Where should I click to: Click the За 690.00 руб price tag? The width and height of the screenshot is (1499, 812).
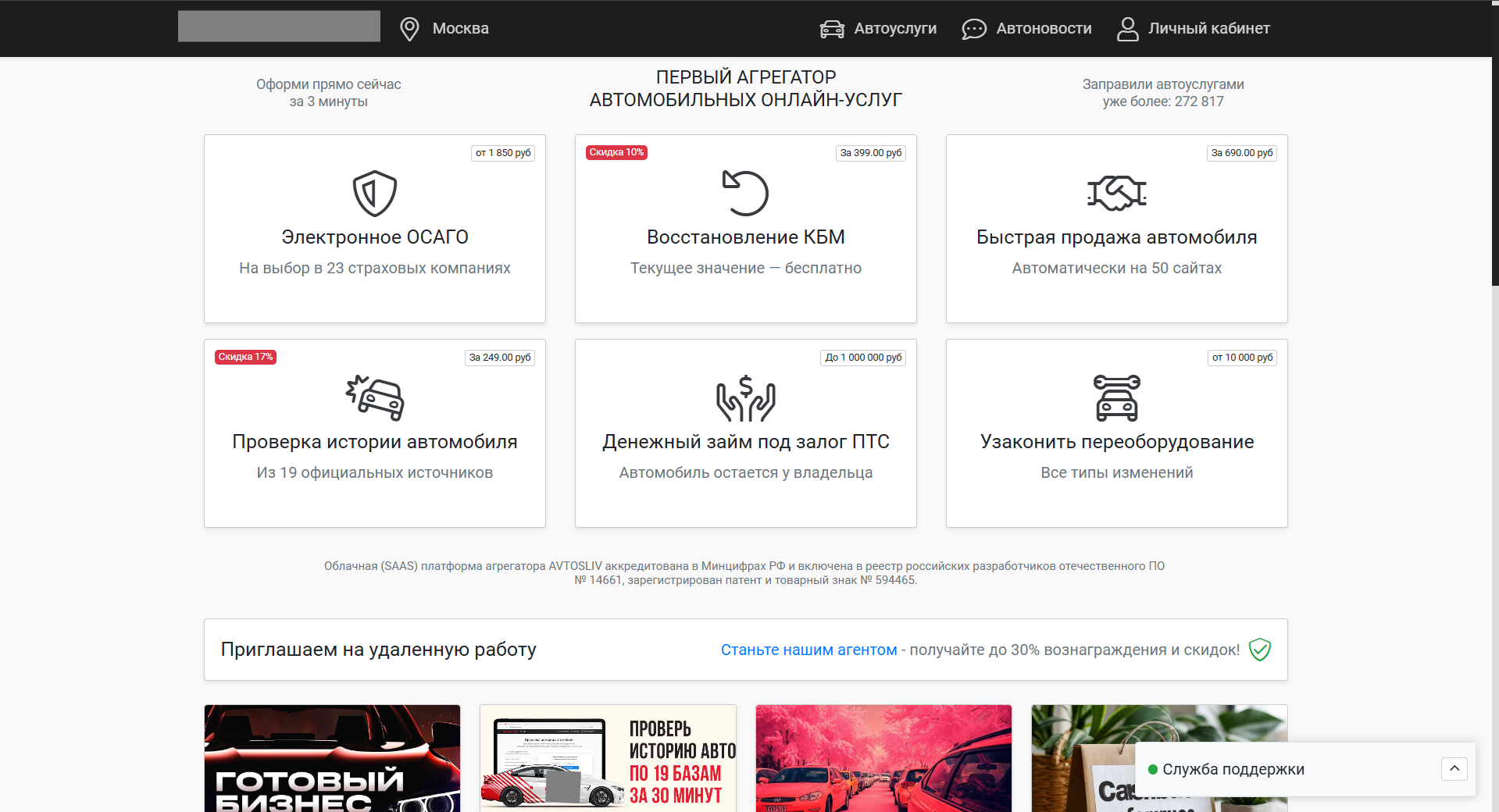pyautogui.click(x=1242, y=153)
